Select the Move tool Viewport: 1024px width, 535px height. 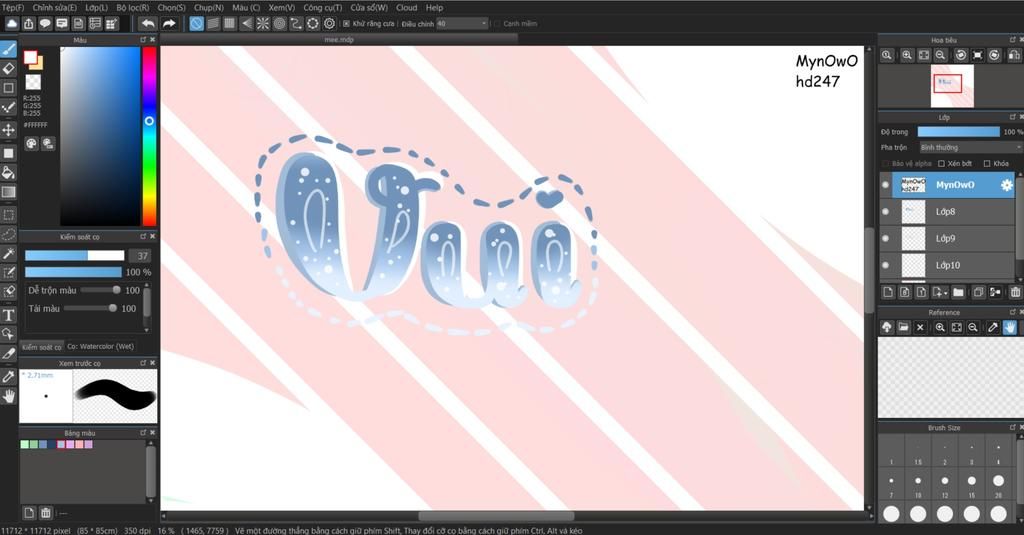(x=8, y=129)
